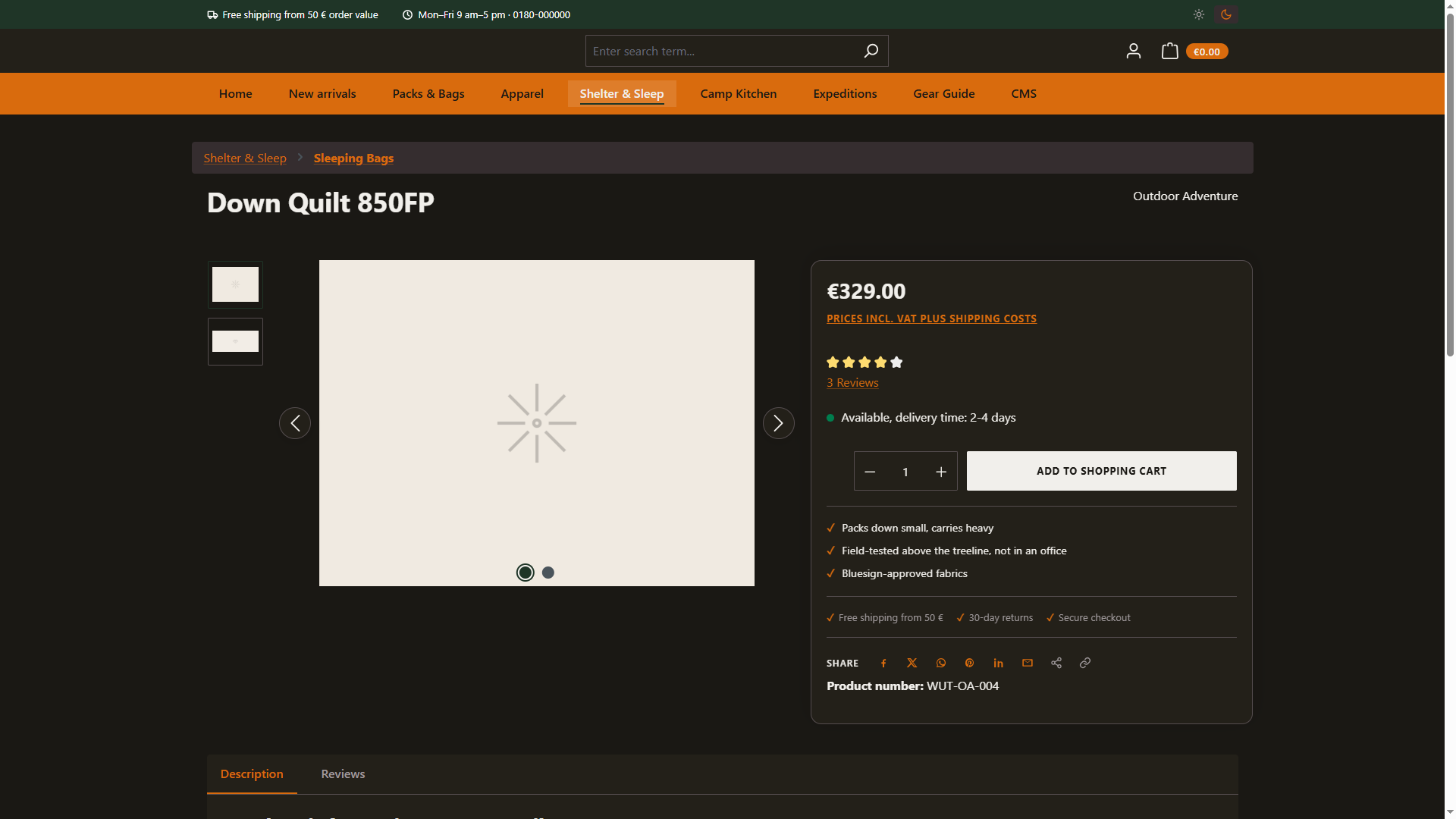Open New arrivals menu item
The width and height of the screenshot is (1456, 819).
tap(322, 93)
